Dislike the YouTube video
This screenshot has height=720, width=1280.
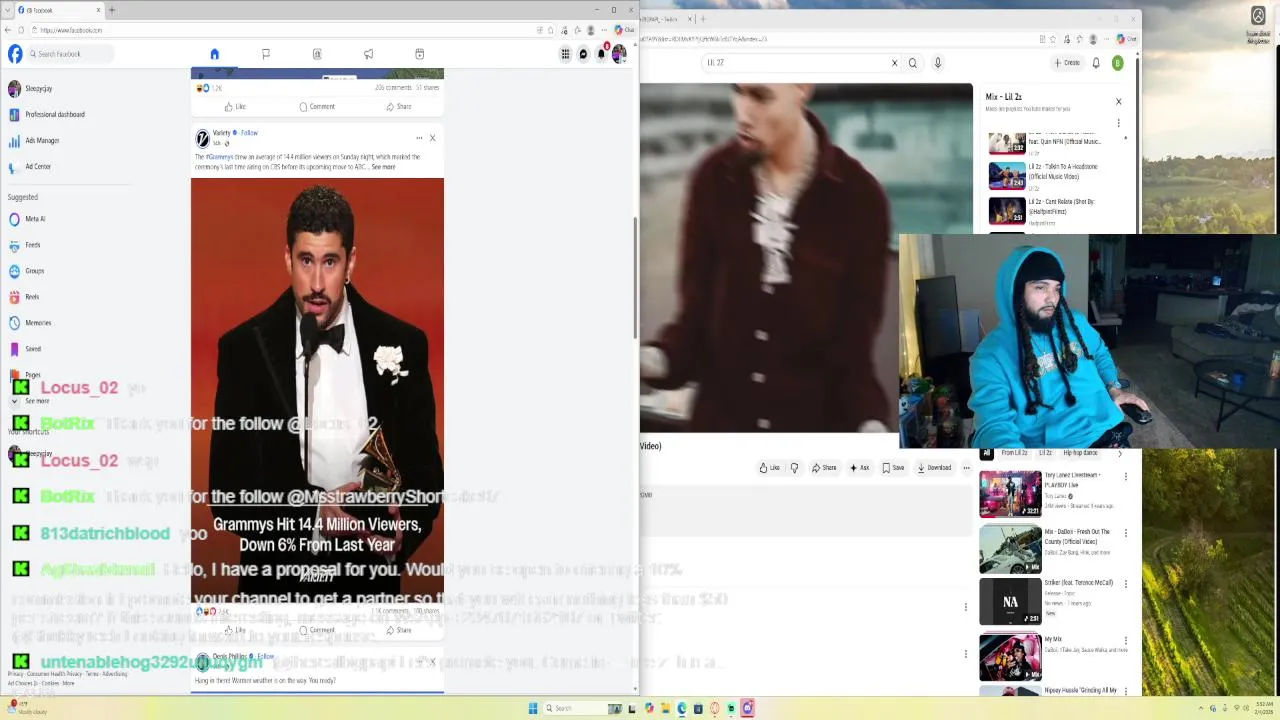(x=795, y=468)
